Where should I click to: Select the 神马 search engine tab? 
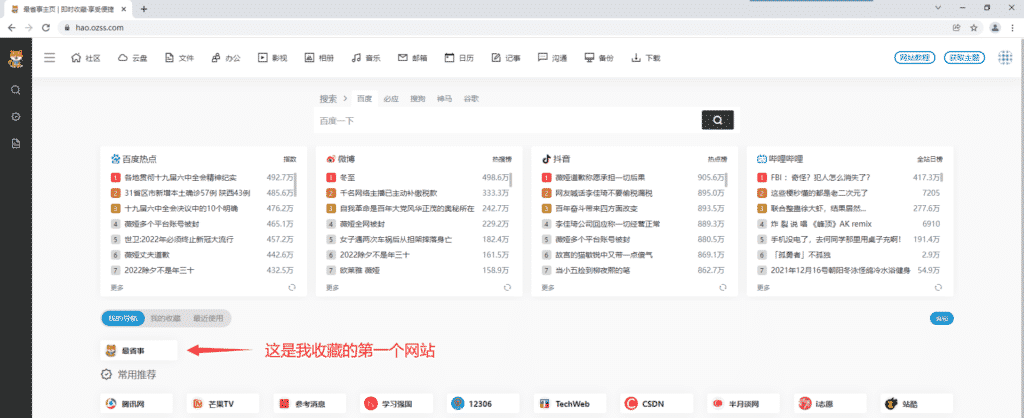tap(444, 99)
